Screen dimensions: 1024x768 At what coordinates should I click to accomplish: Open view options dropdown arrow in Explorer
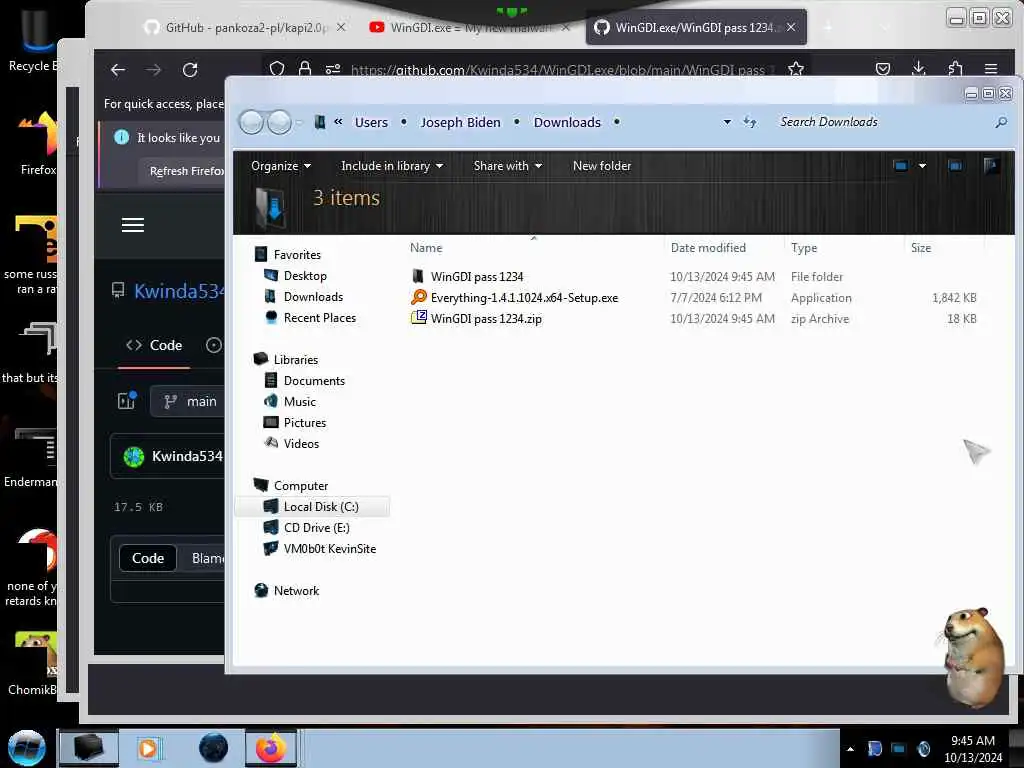[922, 166]
